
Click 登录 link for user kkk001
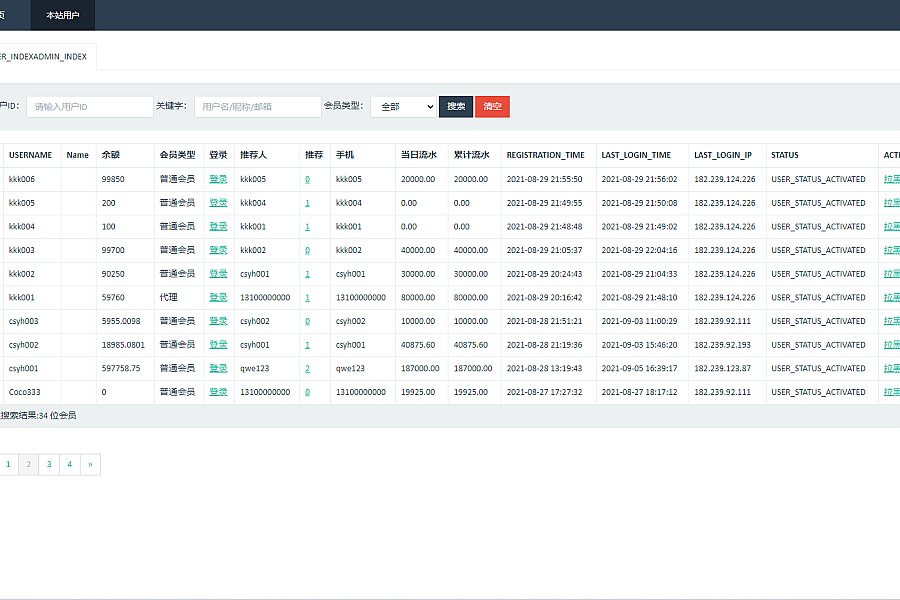pyautogui.click(x=218, y=297)
